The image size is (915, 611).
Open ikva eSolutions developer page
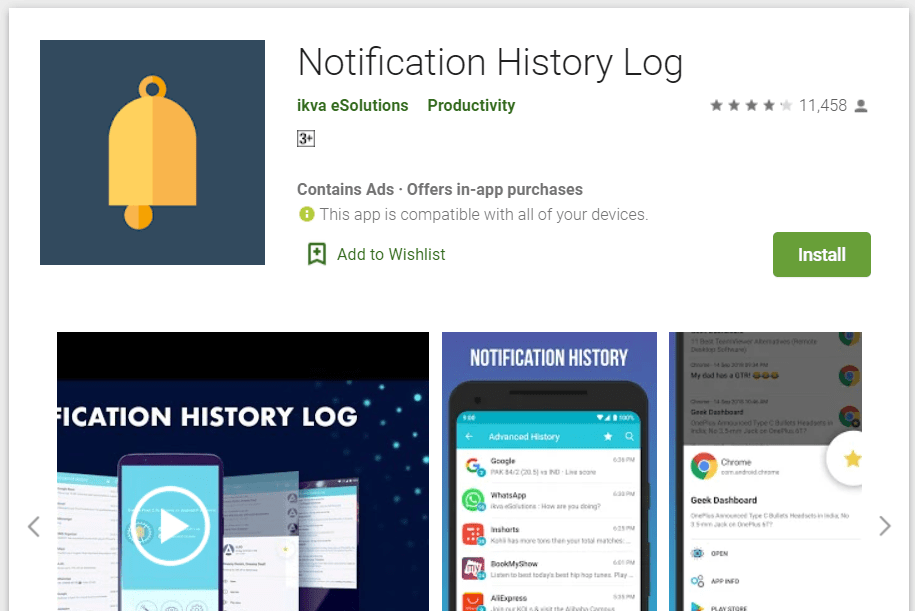pos(352,106)
